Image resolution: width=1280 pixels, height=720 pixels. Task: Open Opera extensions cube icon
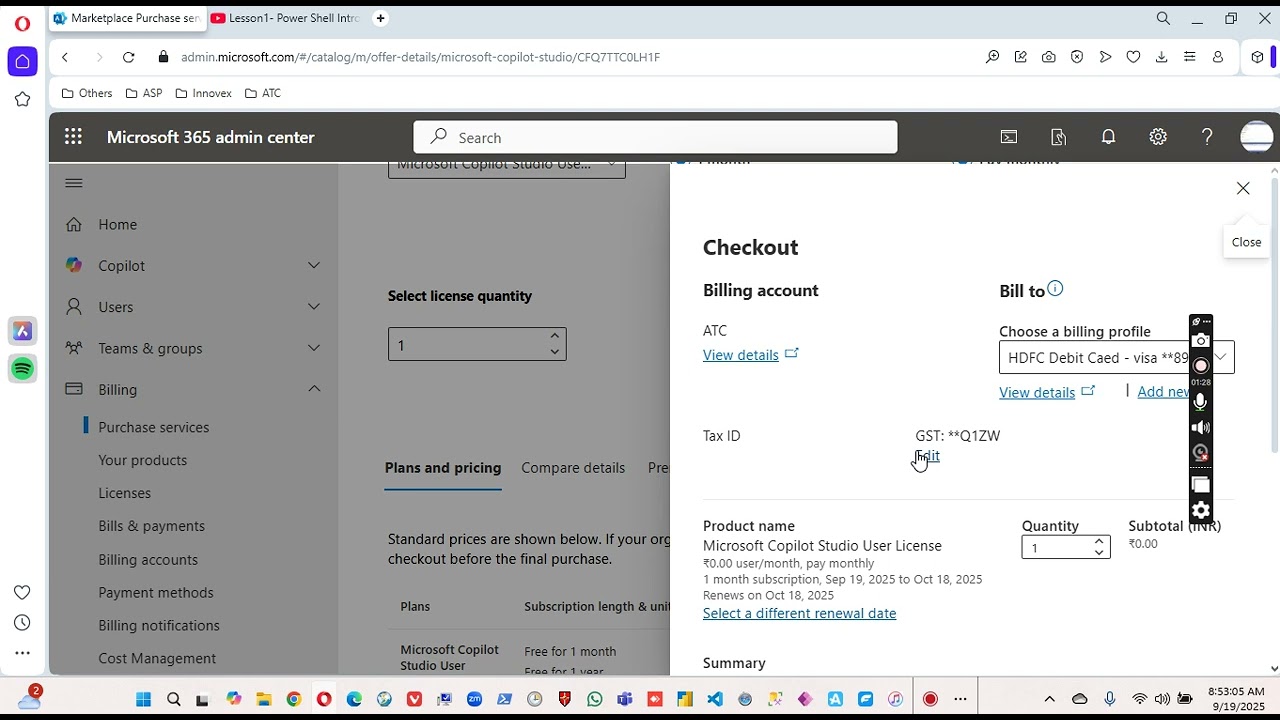click(1258, 57)
